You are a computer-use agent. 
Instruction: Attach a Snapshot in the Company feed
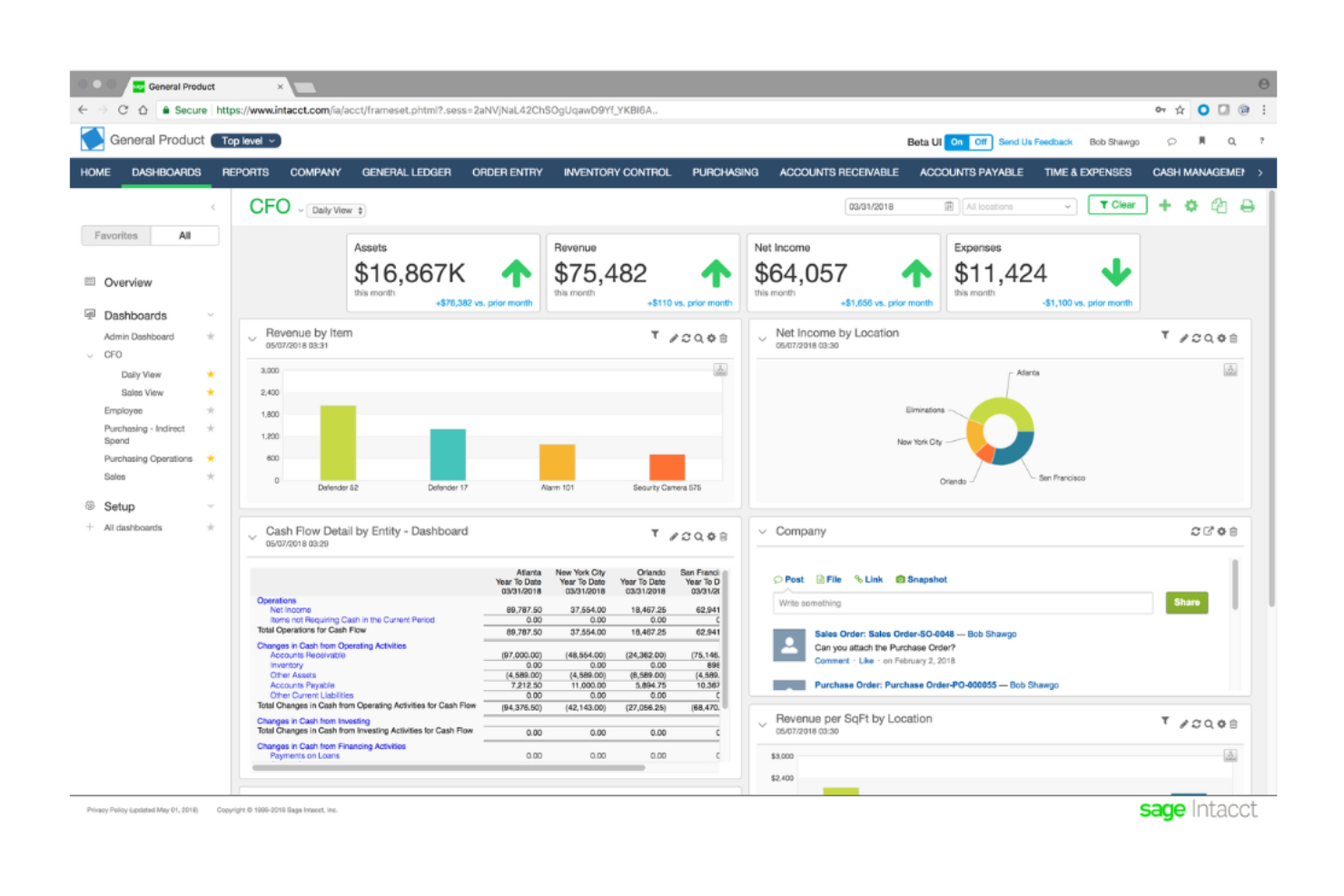921,579
